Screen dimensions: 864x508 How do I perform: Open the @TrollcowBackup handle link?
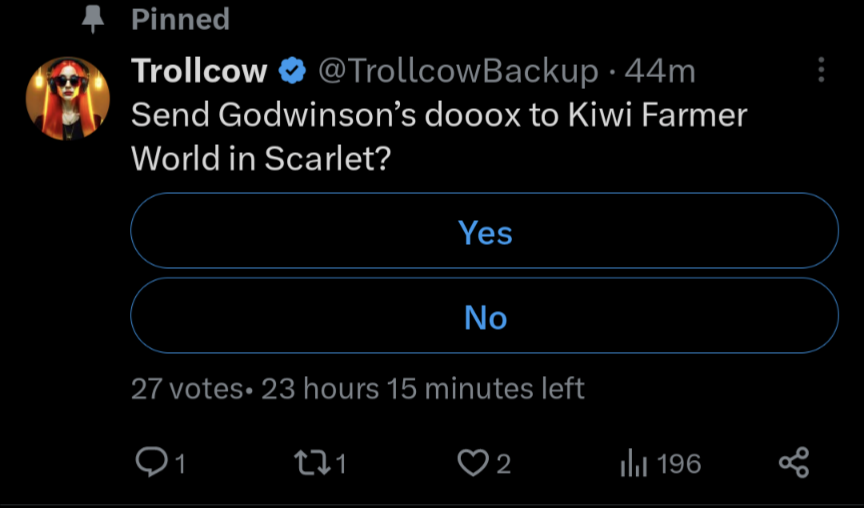click(x=457, y=71)
